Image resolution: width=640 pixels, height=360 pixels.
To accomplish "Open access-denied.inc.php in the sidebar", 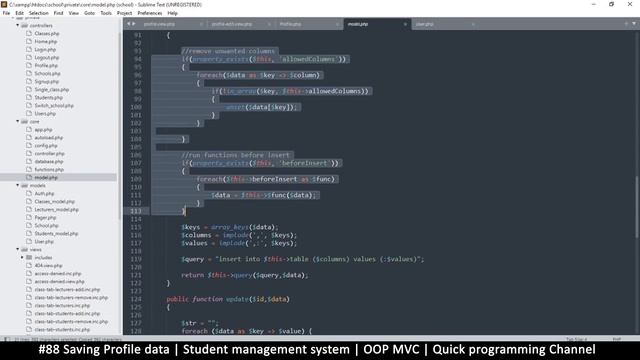I will tap(58, 273).
